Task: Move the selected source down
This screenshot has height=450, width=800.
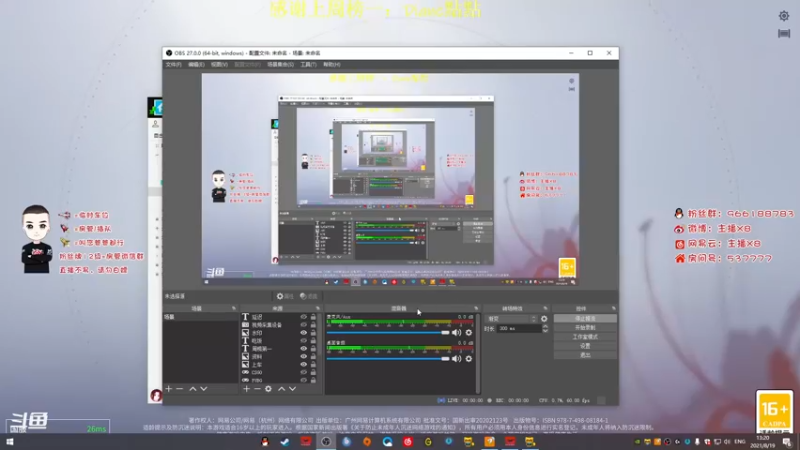Action: pos(292,389)
